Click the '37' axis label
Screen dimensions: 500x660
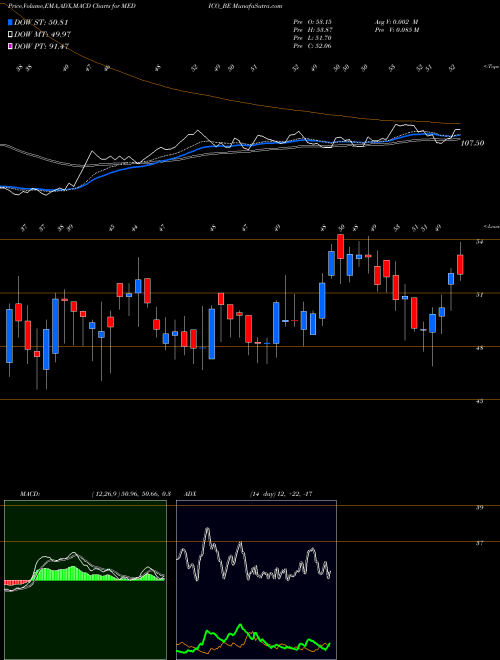click(479, 543)
